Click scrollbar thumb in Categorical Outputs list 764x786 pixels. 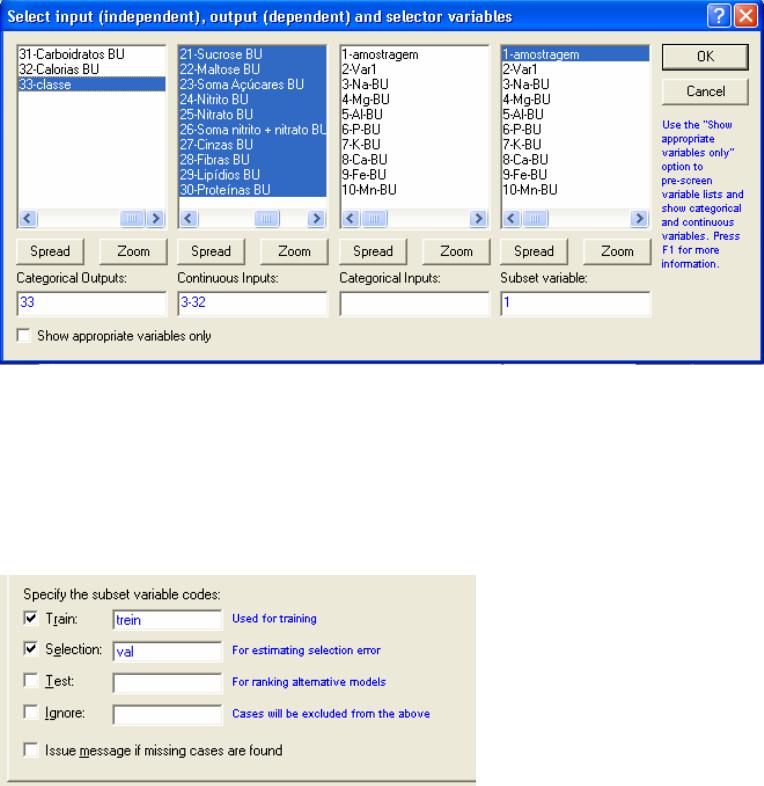coord(132,219)
